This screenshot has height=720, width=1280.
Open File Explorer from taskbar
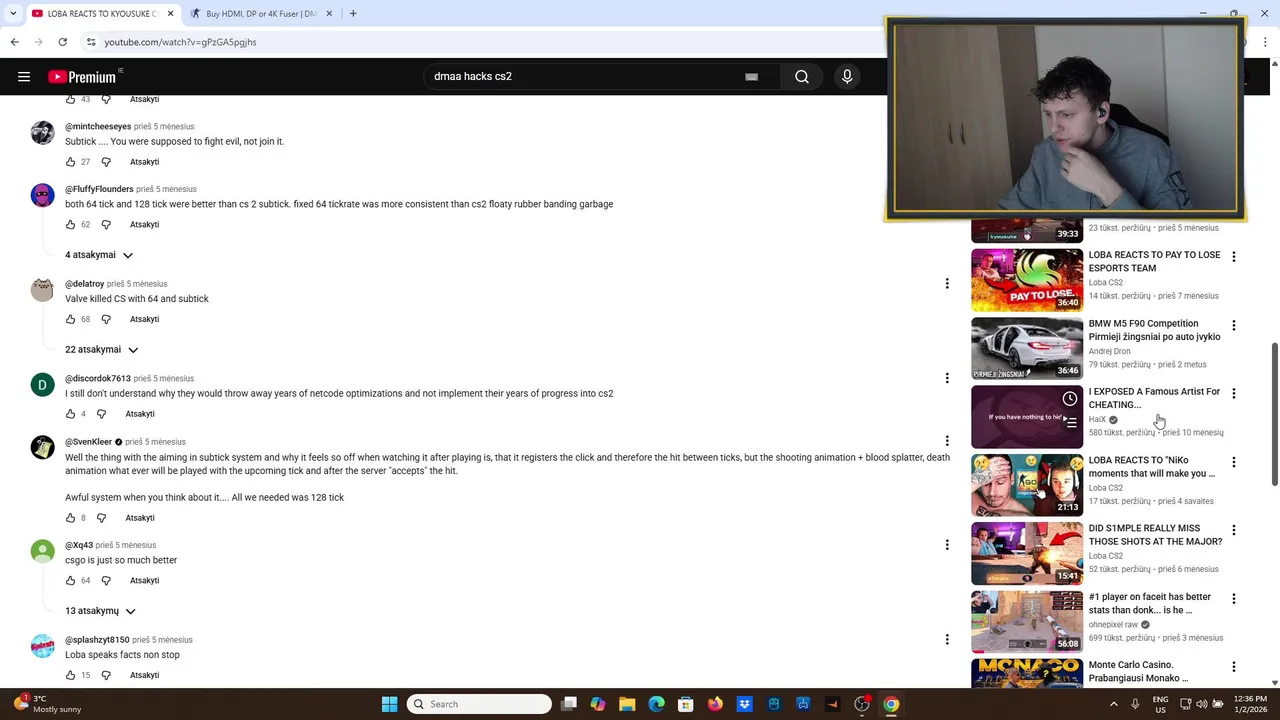pyautogui.click(x=627, y=704)
